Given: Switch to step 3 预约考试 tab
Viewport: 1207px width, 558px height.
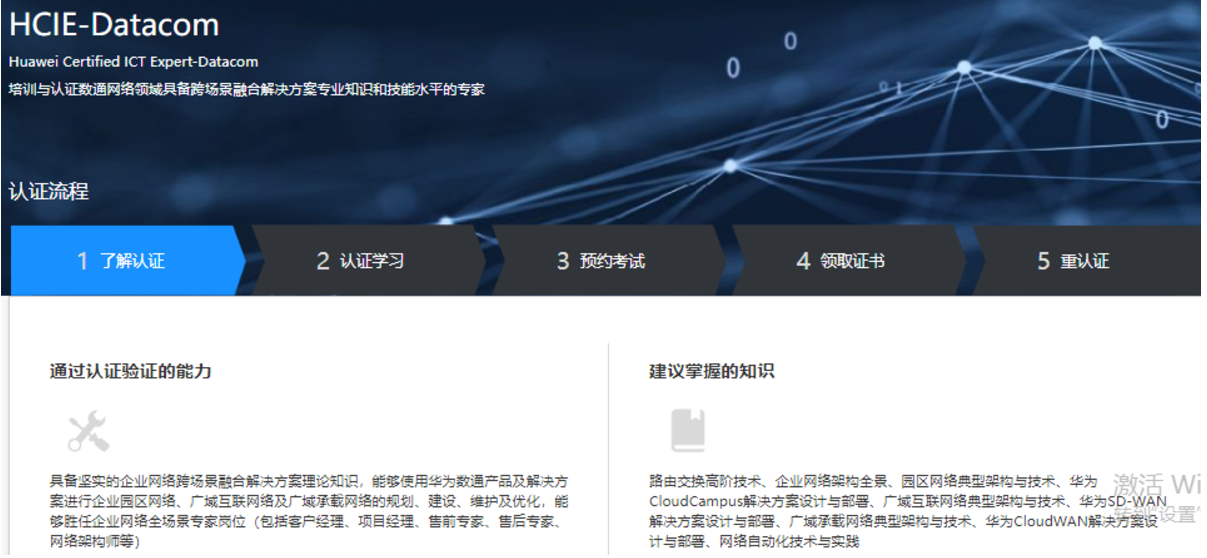Looking at the screenshot, I should point(606,261).
